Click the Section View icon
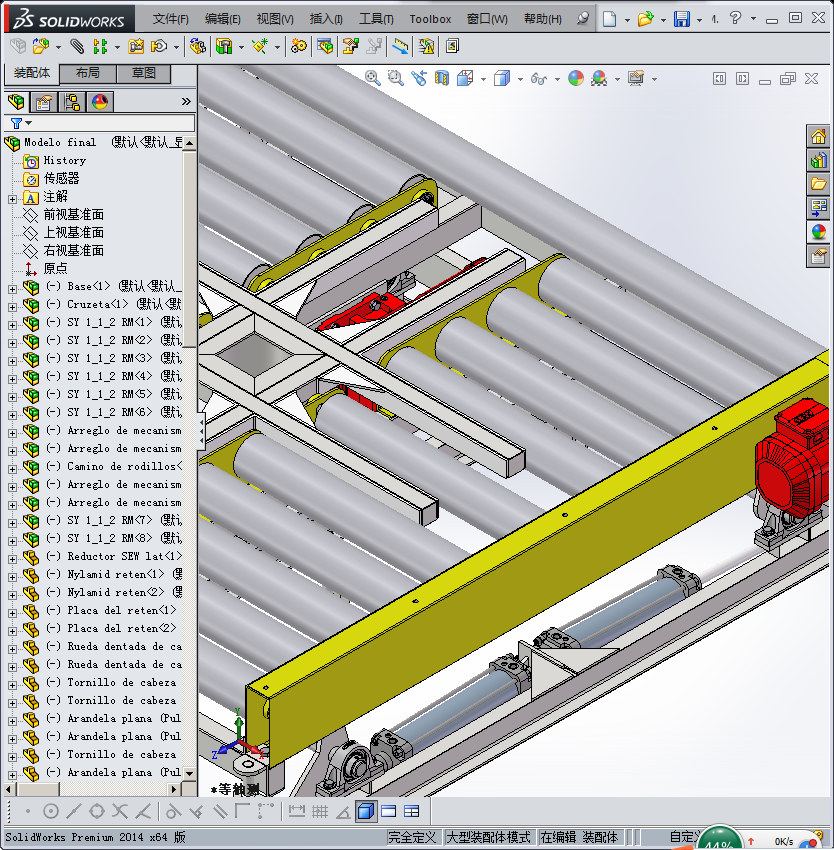Viewport: 834px width, 850px height. [x=441, y=78]
